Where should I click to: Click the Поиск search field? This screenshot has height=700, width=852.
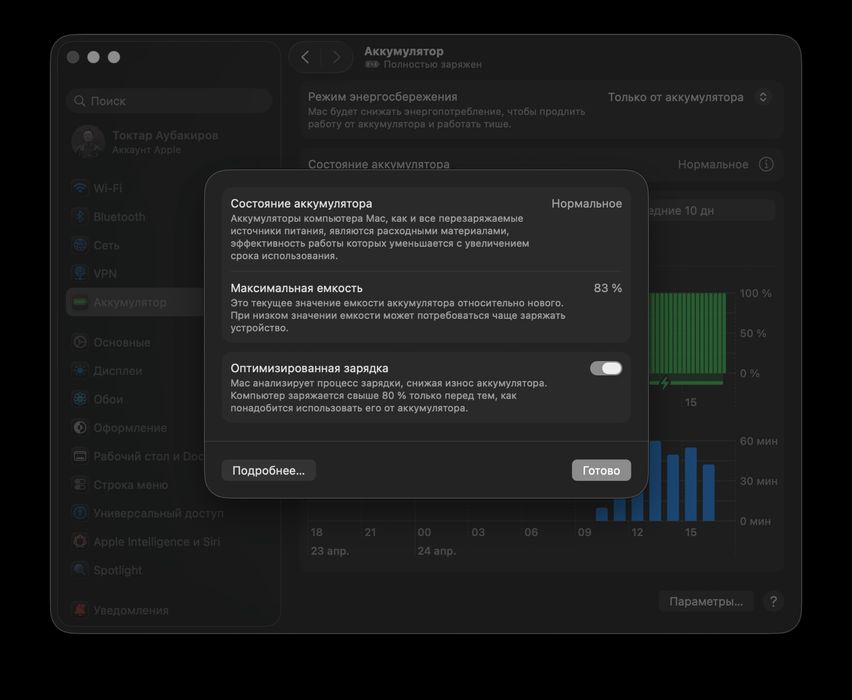[170, 101]
